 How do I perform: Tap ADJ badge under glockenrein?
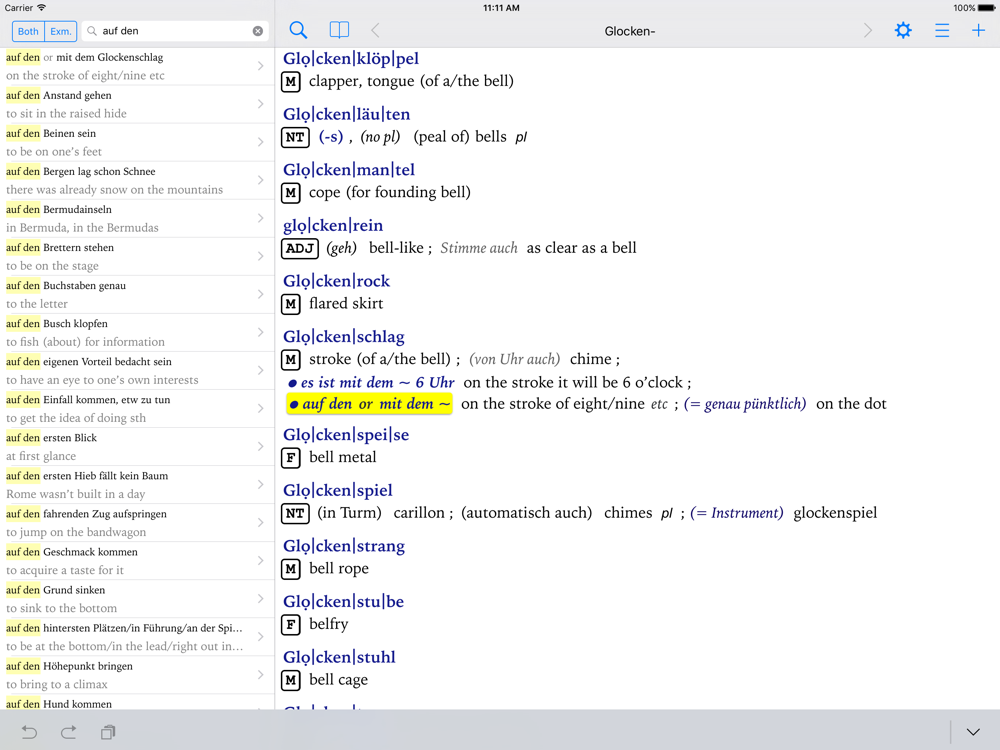point(299,248)
